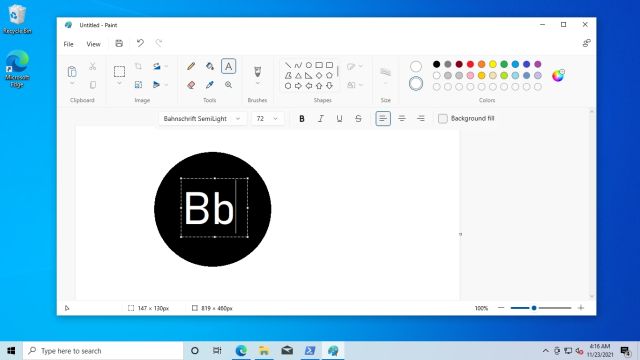Select the Color picker eyedropper tool
640x360 pixels.
point(210,85)
